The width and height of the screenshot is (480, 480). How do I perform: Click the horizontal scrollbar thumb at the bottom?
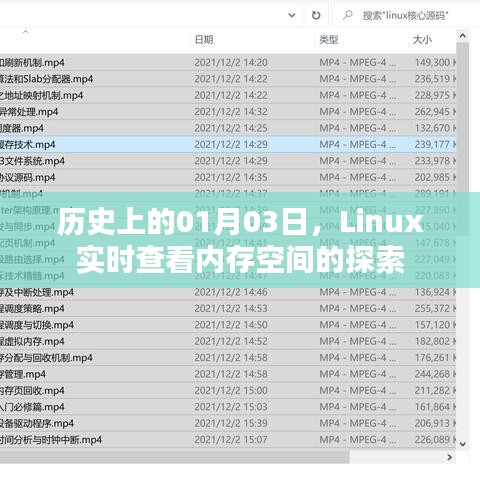(x=174, y=457)
